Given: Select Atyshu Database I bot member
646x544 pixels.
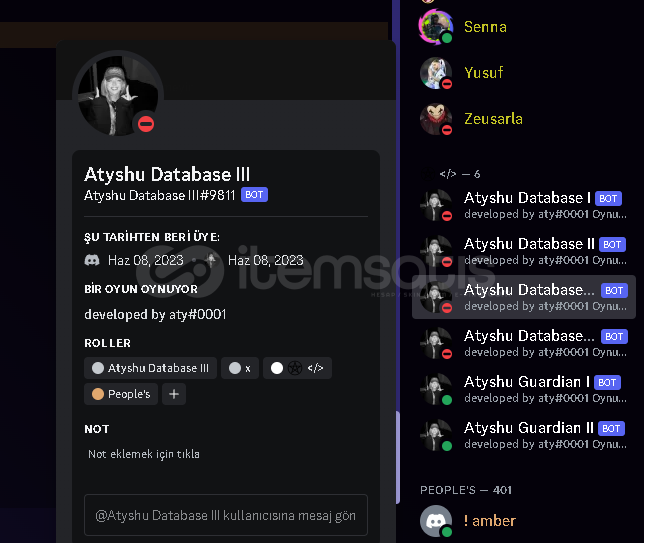Looking at the screenshot, I should 523,205.
